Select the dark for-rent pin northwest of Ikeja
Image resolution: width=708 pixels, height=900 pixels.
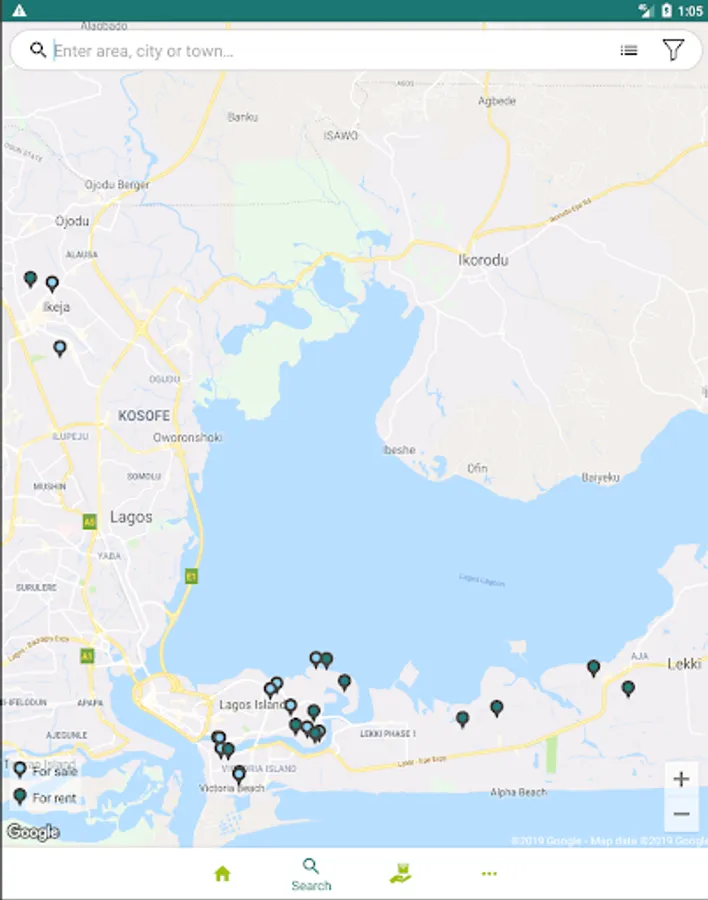coord(30,279)
